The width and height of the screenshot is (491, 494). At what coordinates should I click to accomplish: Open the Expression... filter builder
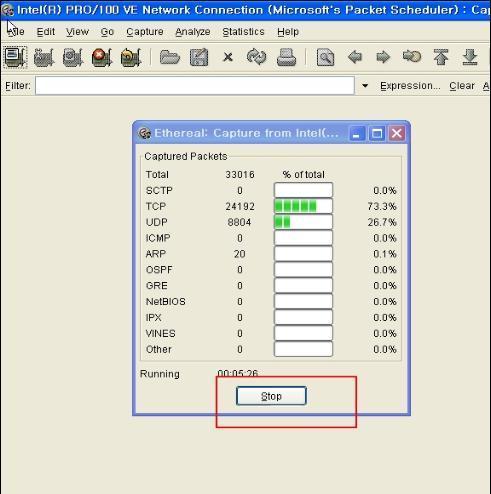click(x=410, y=86)
